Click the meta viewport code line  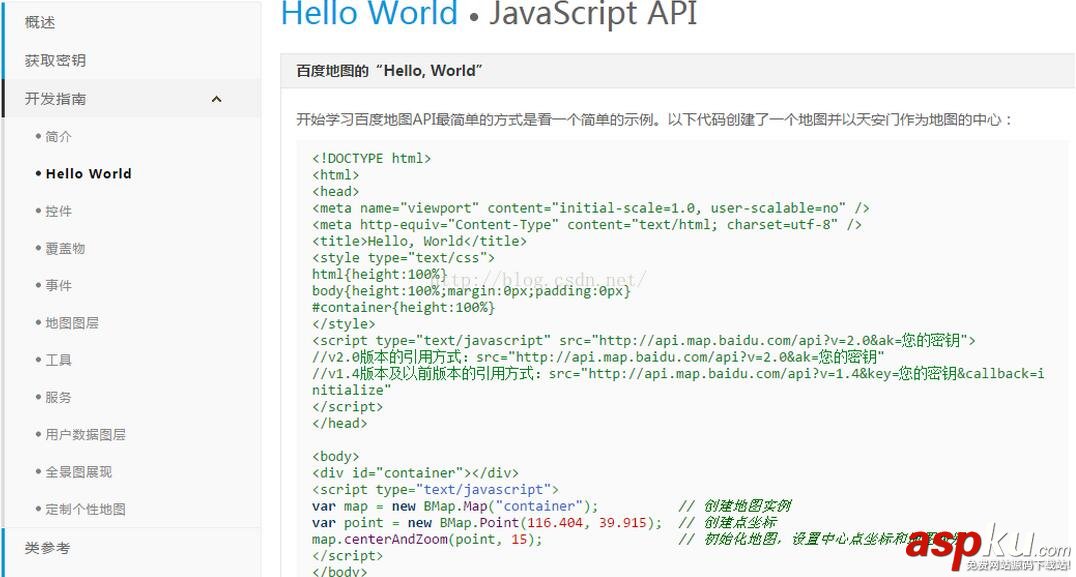pyautogui.click(x=591, y=208)
